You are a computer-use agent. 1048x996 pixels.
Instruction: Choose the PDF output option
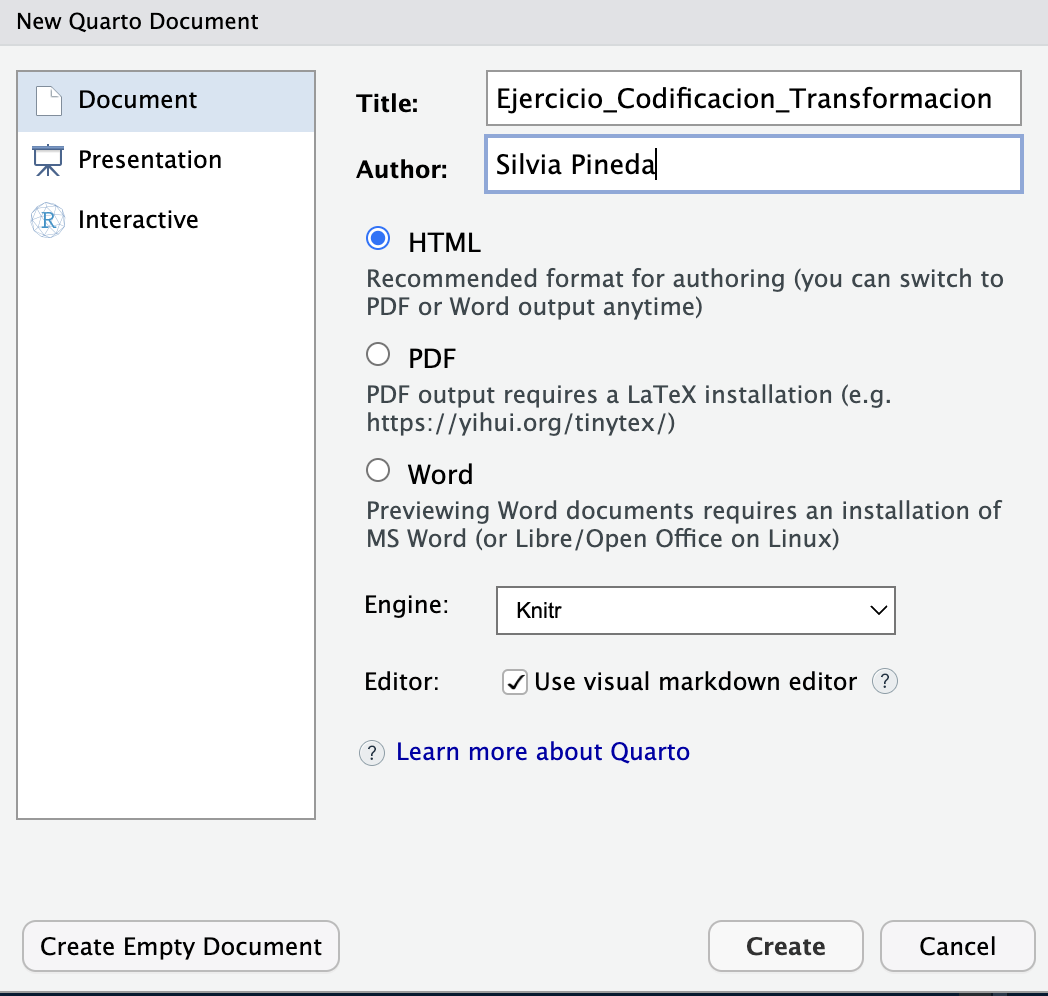pos(378,355)
